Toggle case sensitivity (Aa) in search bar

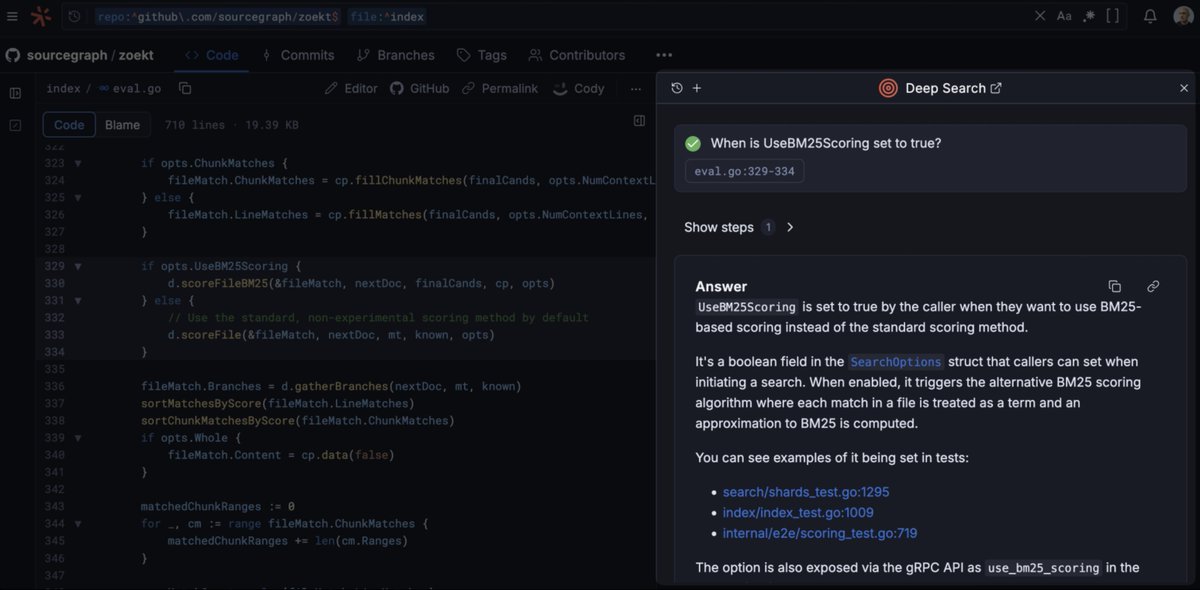[x=1064, y=16]
